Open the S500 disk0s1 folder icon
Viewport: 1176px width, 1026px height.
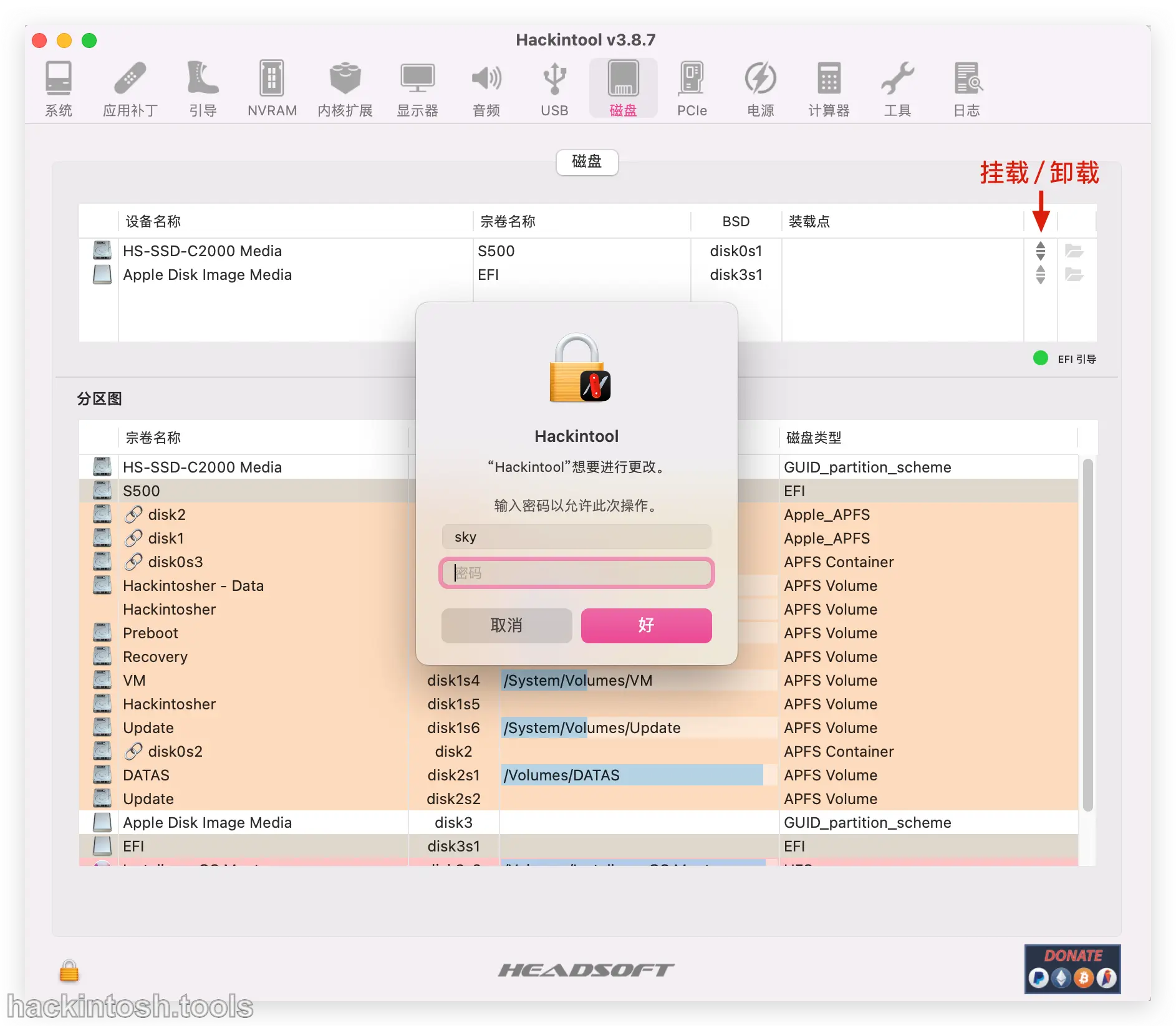pyautogui.click(x=1074, y=251)
